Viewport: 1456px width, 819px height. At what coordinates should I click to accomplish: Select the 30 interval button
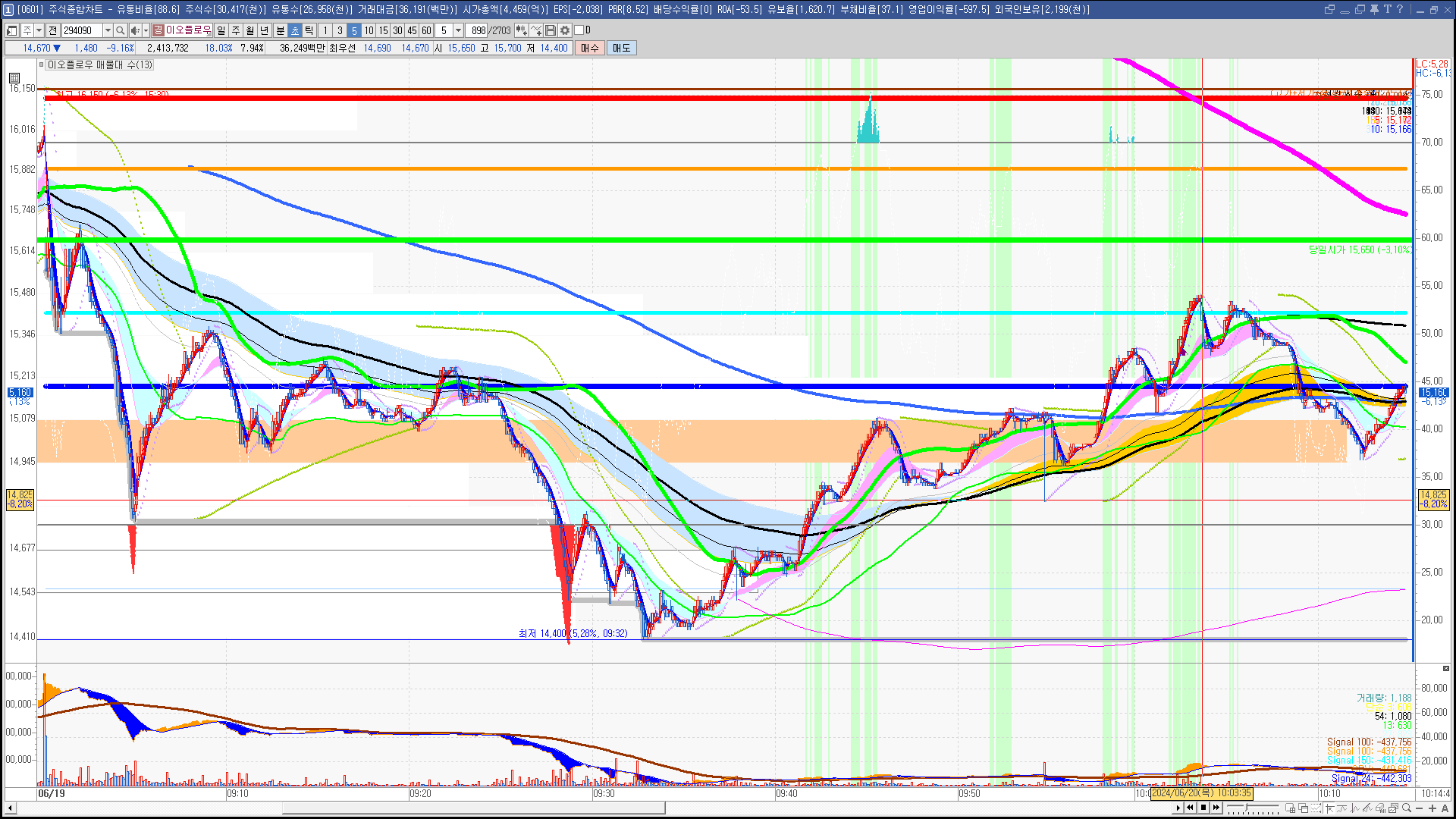point(397,30)
